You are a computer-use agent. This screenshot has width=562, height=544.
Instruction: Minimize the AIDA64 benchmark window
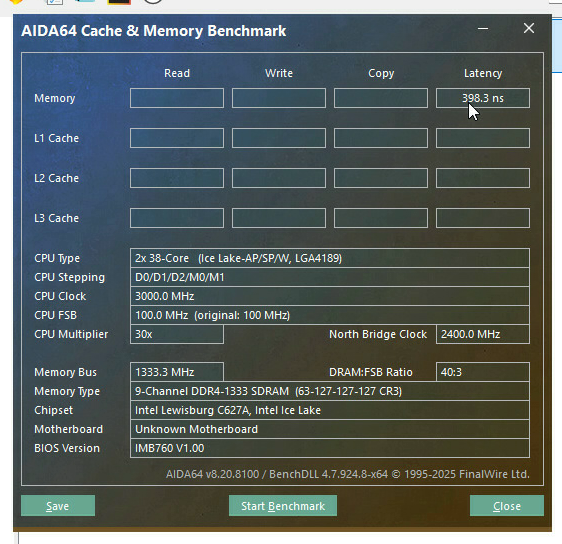(x=483, y=28)
